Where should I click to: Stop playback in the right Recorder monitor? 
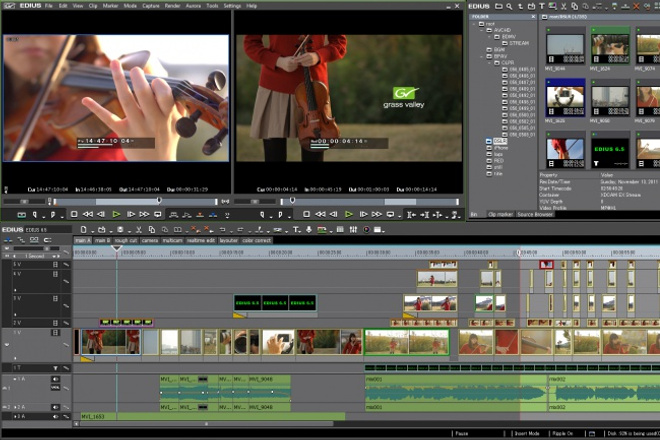coord(306,214)
